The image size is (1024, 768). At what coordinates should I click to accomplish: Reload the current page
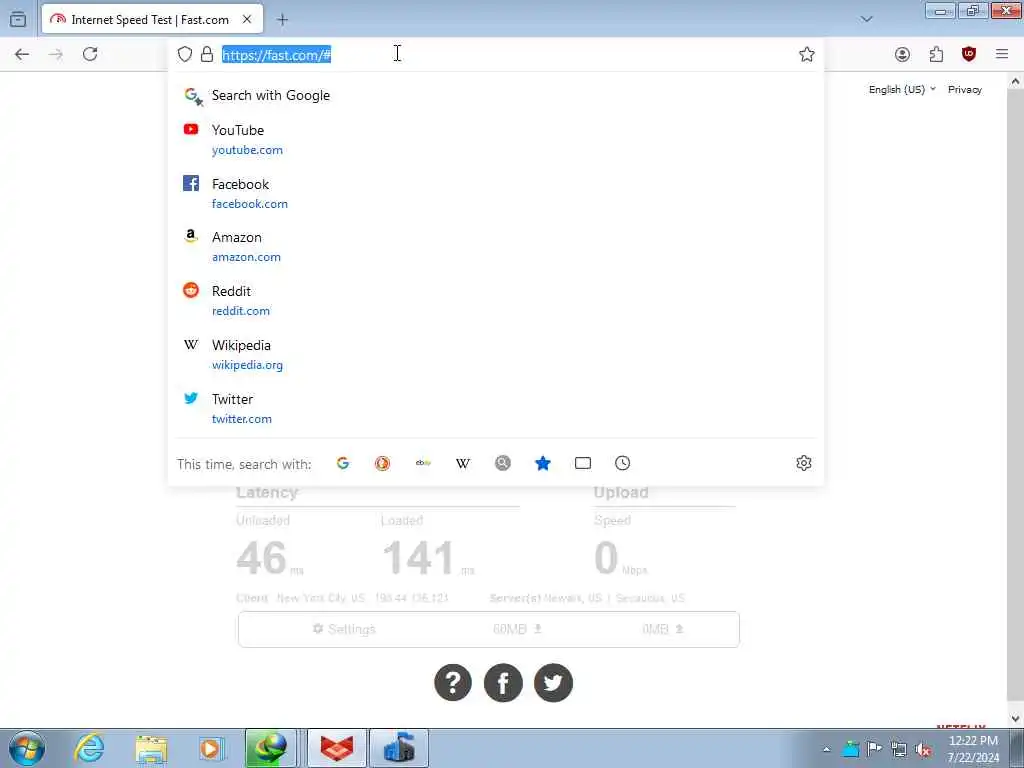tap(90, 54)
